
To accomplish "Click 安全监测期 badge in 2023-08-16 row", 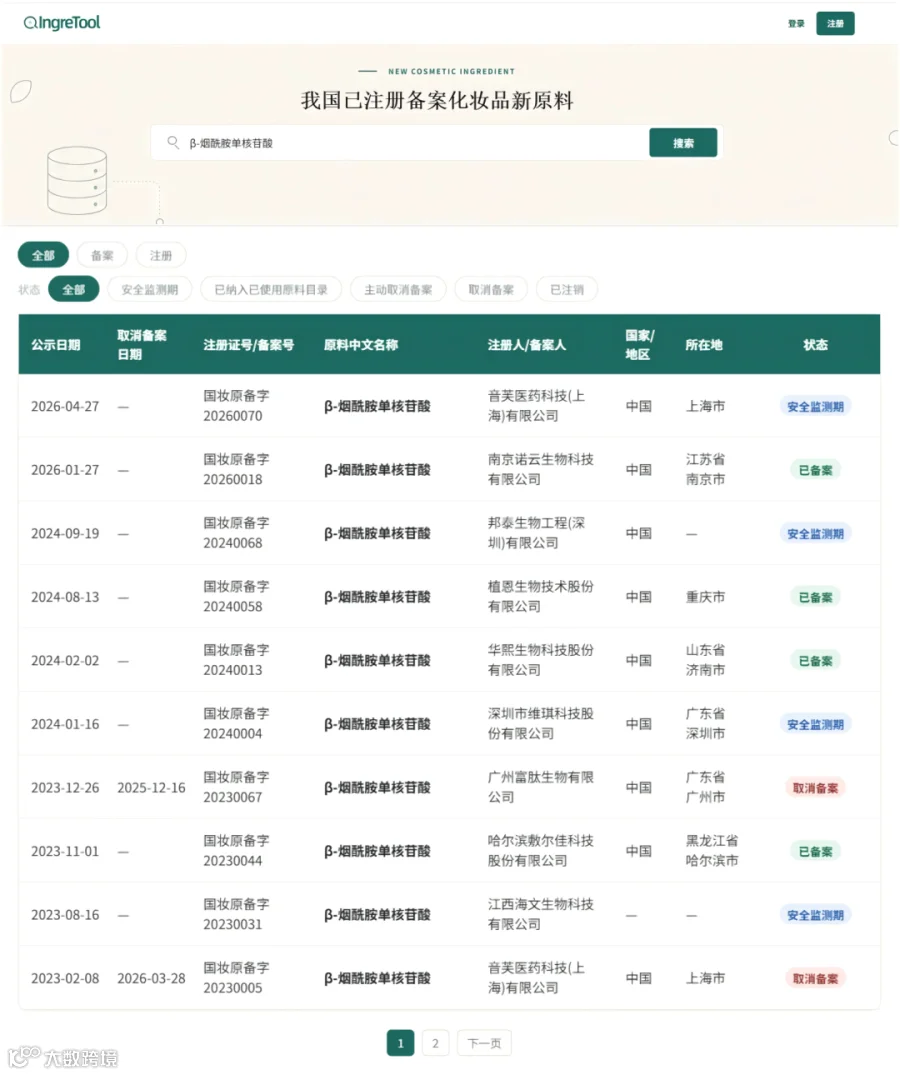I will tap(815, 915).
